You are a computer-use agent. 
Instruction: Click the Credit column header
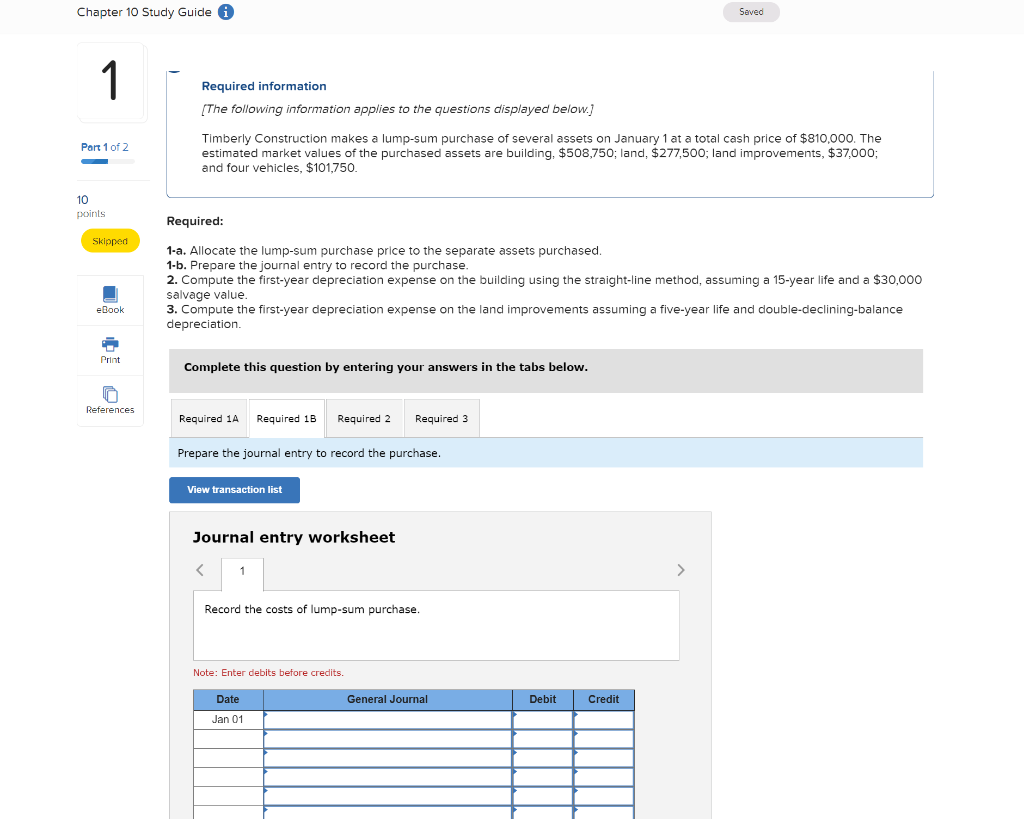click(x=604, y=699)
